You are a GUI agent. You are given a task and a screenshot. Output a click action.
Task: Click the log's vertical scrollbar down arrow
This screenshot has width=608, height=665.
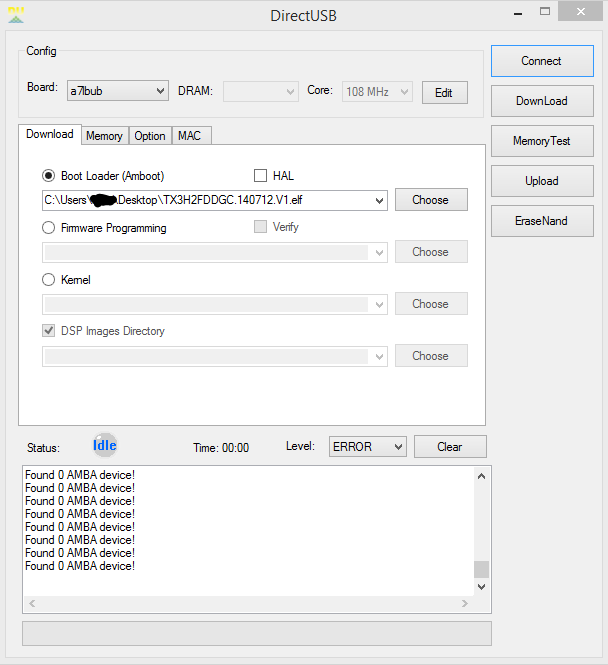[482, 587]
